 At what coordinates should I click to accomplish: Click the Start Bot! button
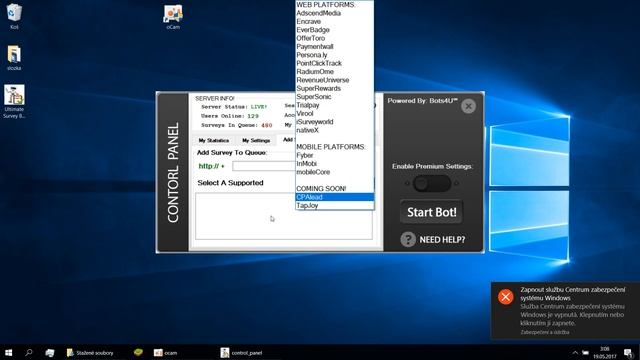(x=431, y=212)
